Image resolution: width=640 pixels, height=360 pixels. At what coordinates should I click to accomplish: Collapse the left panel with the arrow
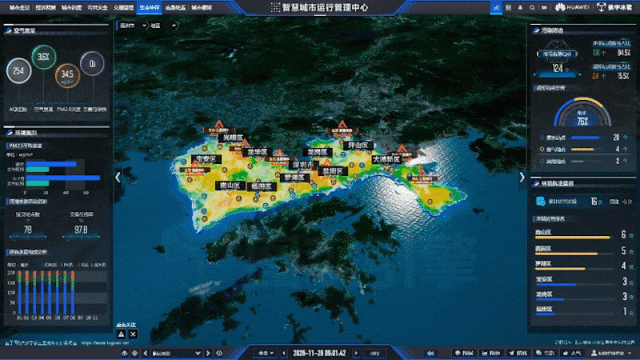coord(118,177)
